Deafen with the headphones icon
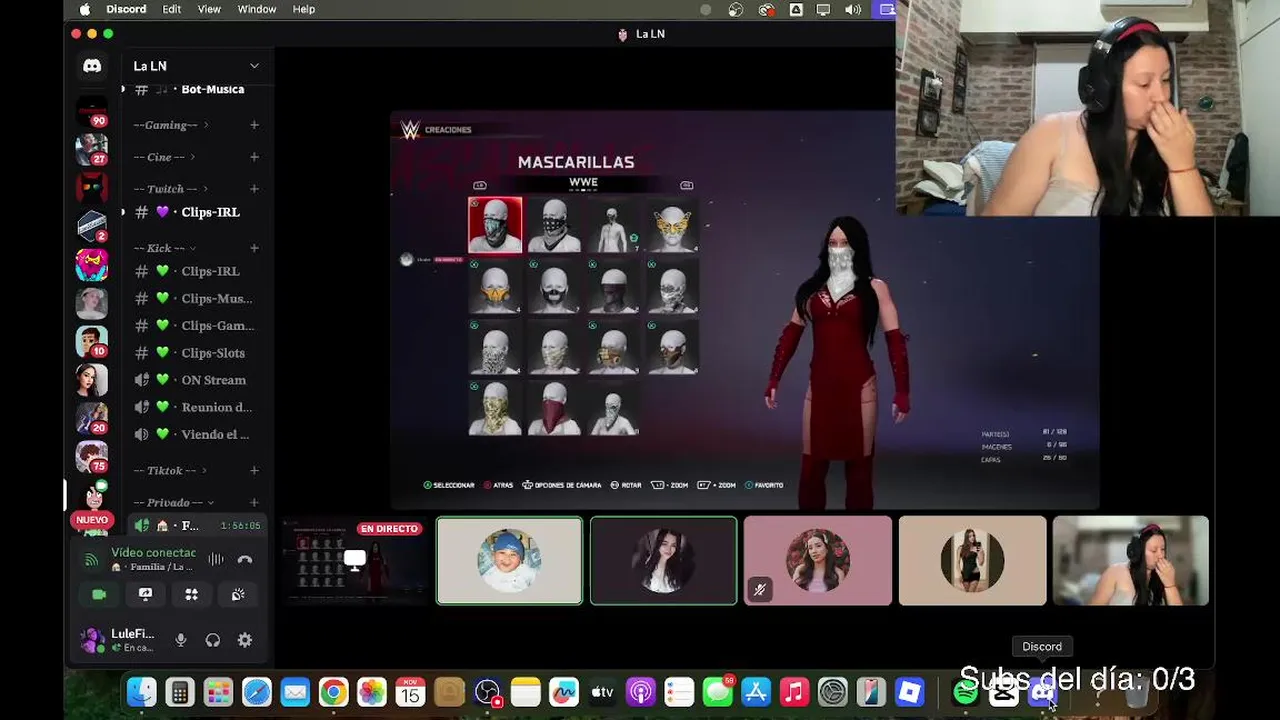 [x=213, y=640]
